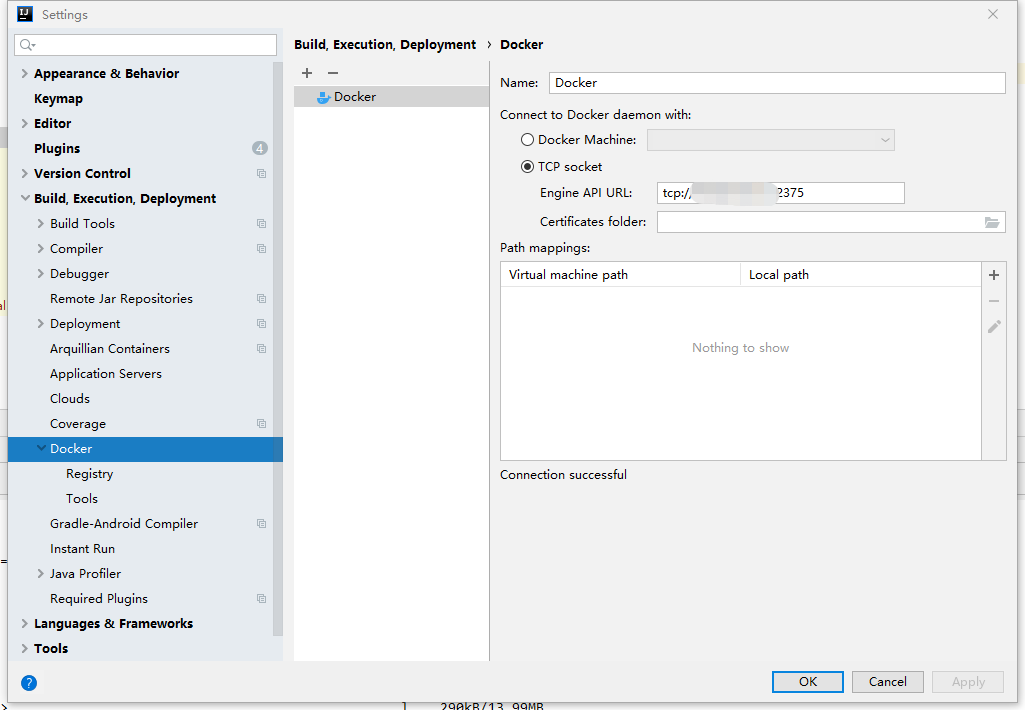Image resolution: width=1025 pixels, height=710 pixels.
Task: Expand the Deployment node
Action: click(x=41, y=324)
